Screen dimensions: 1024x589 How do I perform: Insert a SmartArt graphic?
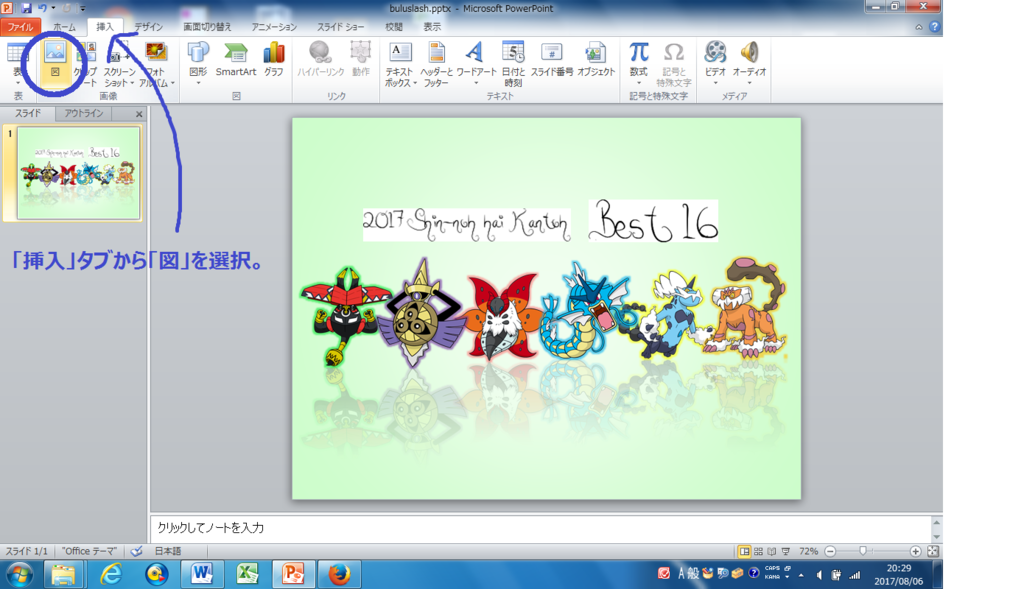click(x=236, y=59)
